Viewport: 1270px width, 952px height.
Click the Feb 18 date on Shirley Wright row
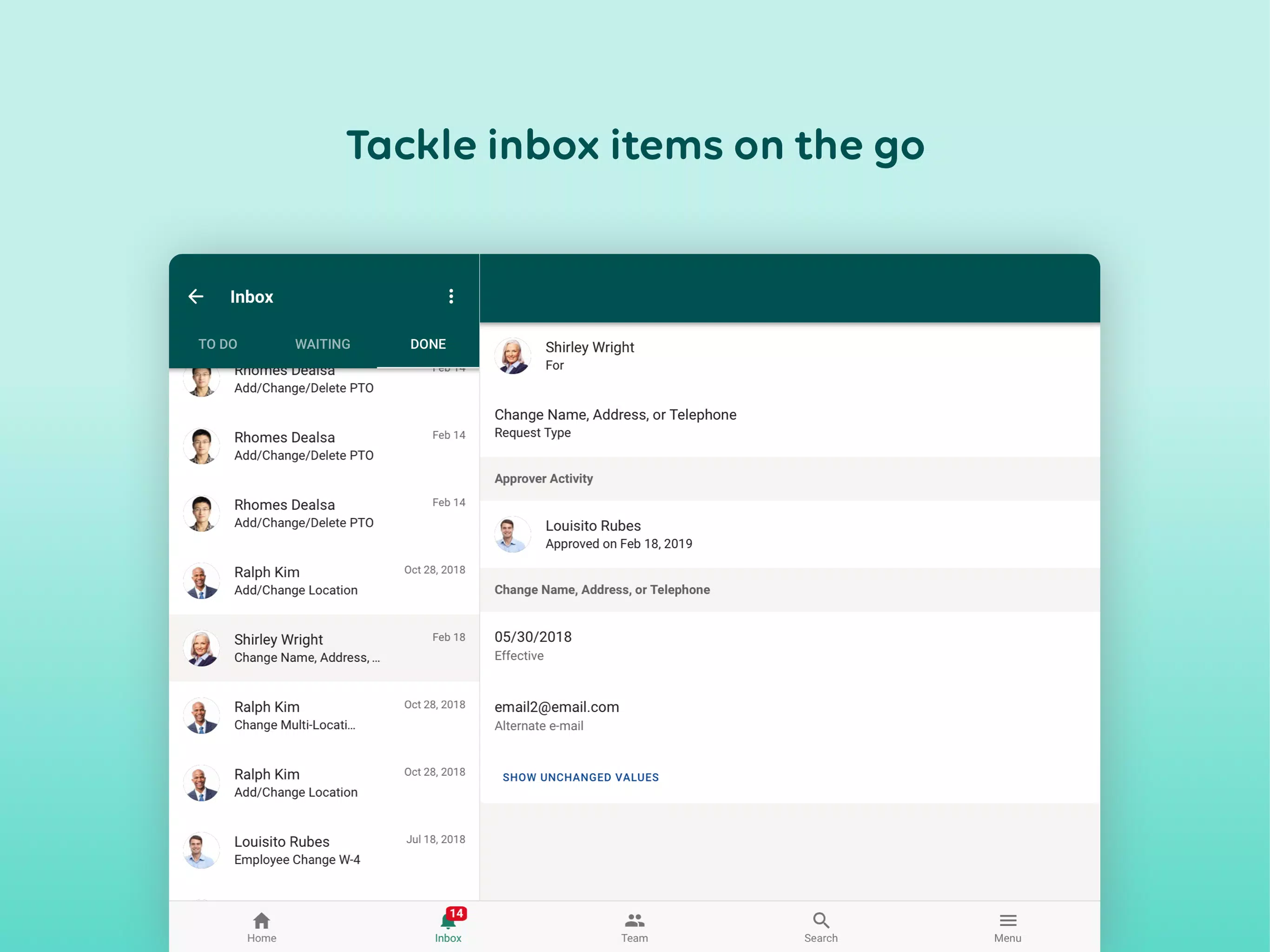coord(449,637)
